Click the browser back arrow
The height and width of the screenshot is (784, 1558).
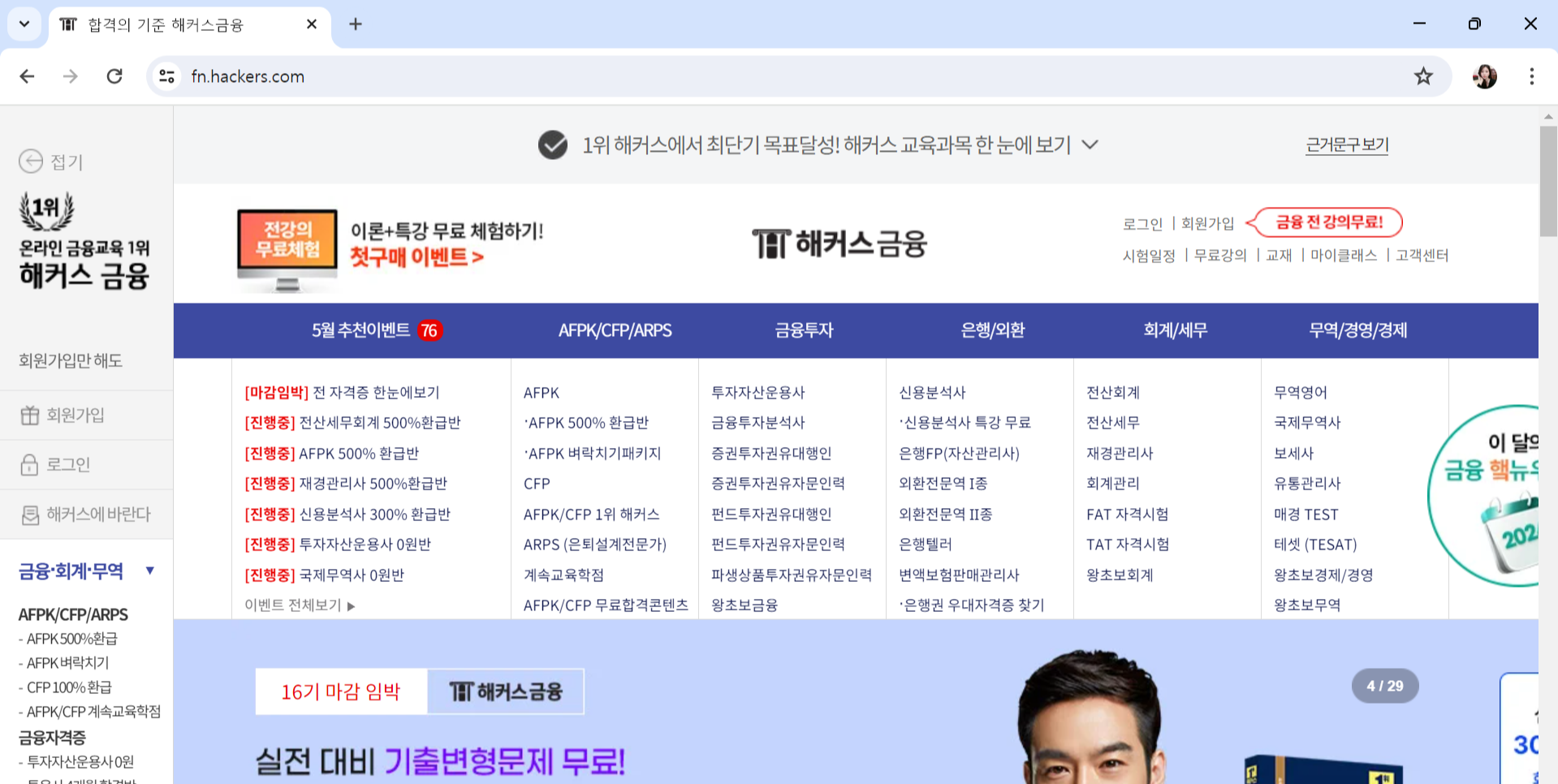27,76
